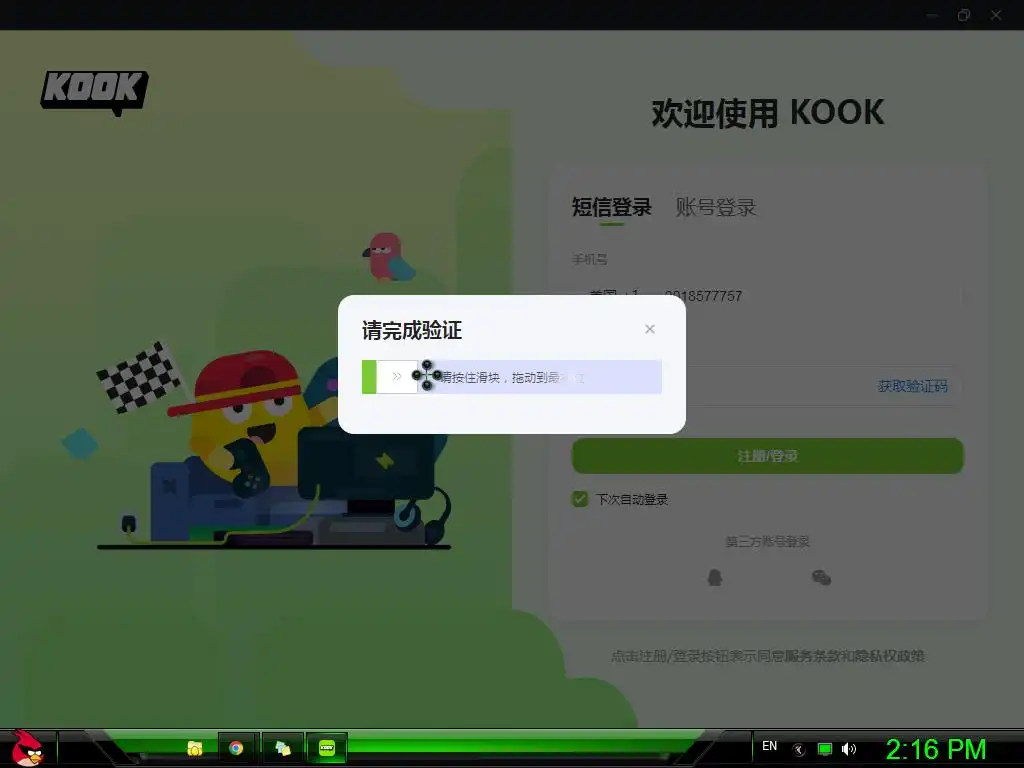Restore the KOOK window size

[964, 15]
